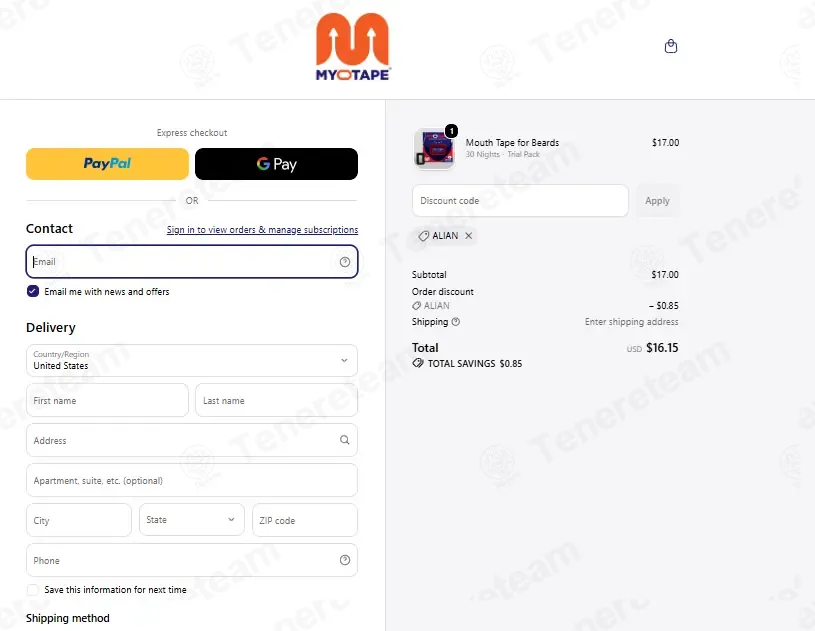Click the $16.15 total amount
Image resolution: width=815 pixels, height=631 pixels.
coord(662,348)
